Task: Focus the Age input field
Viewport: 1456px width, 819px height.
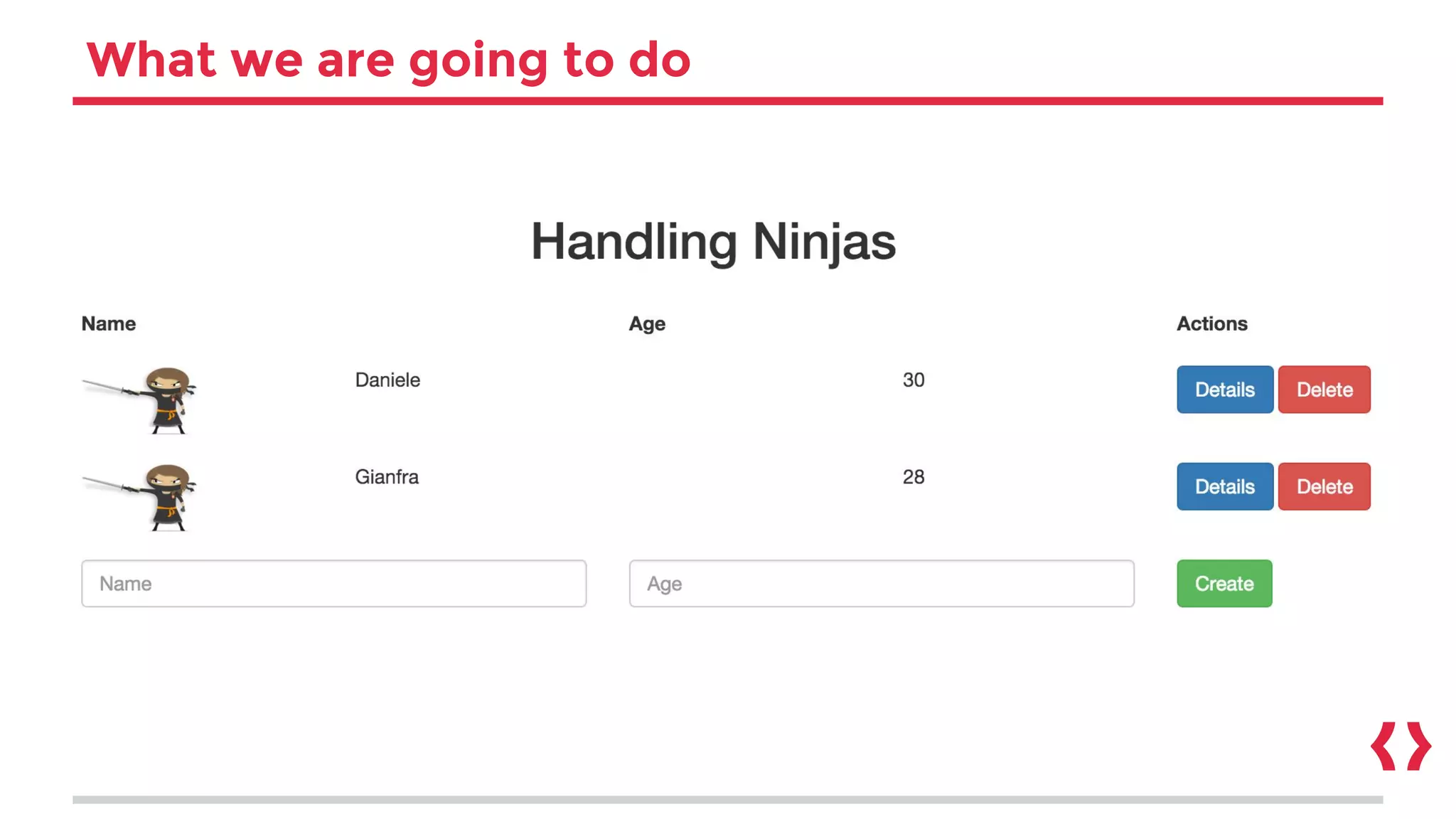Action: (881, 584)
